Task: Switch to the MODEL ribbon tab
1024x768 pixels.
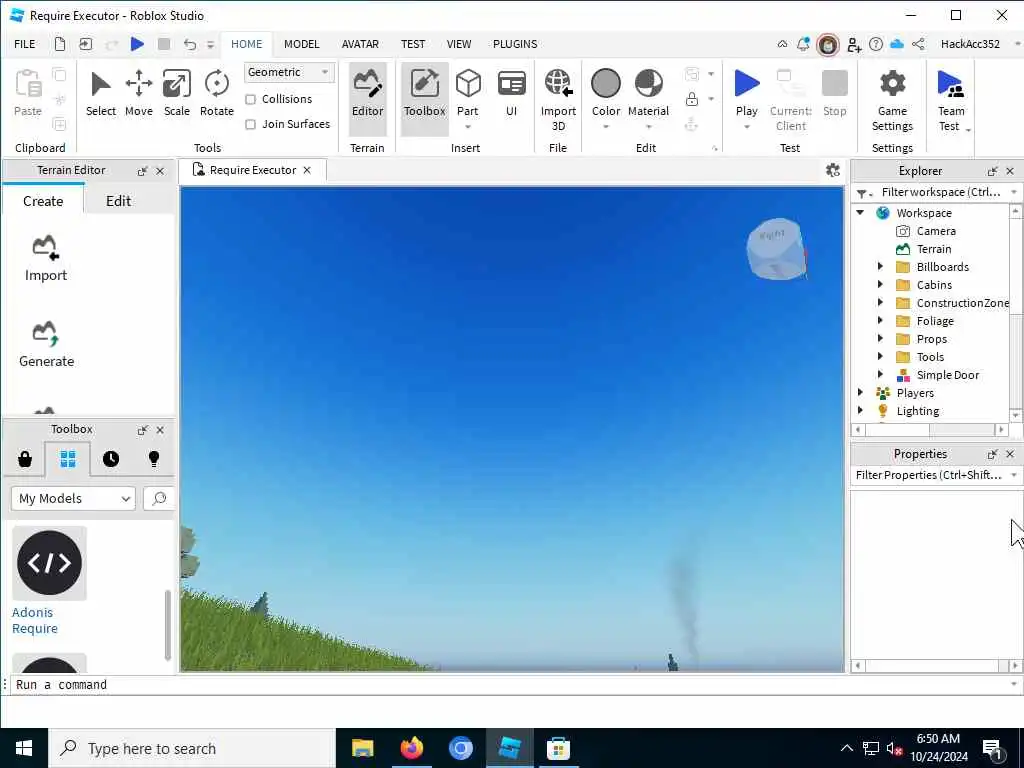Action: (302, 44)
